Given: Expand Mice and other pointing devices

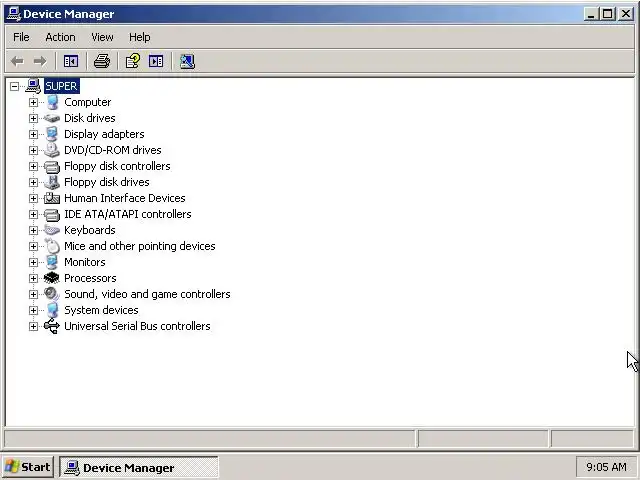Looking at the screenshot, I should (x=33, y=246).
